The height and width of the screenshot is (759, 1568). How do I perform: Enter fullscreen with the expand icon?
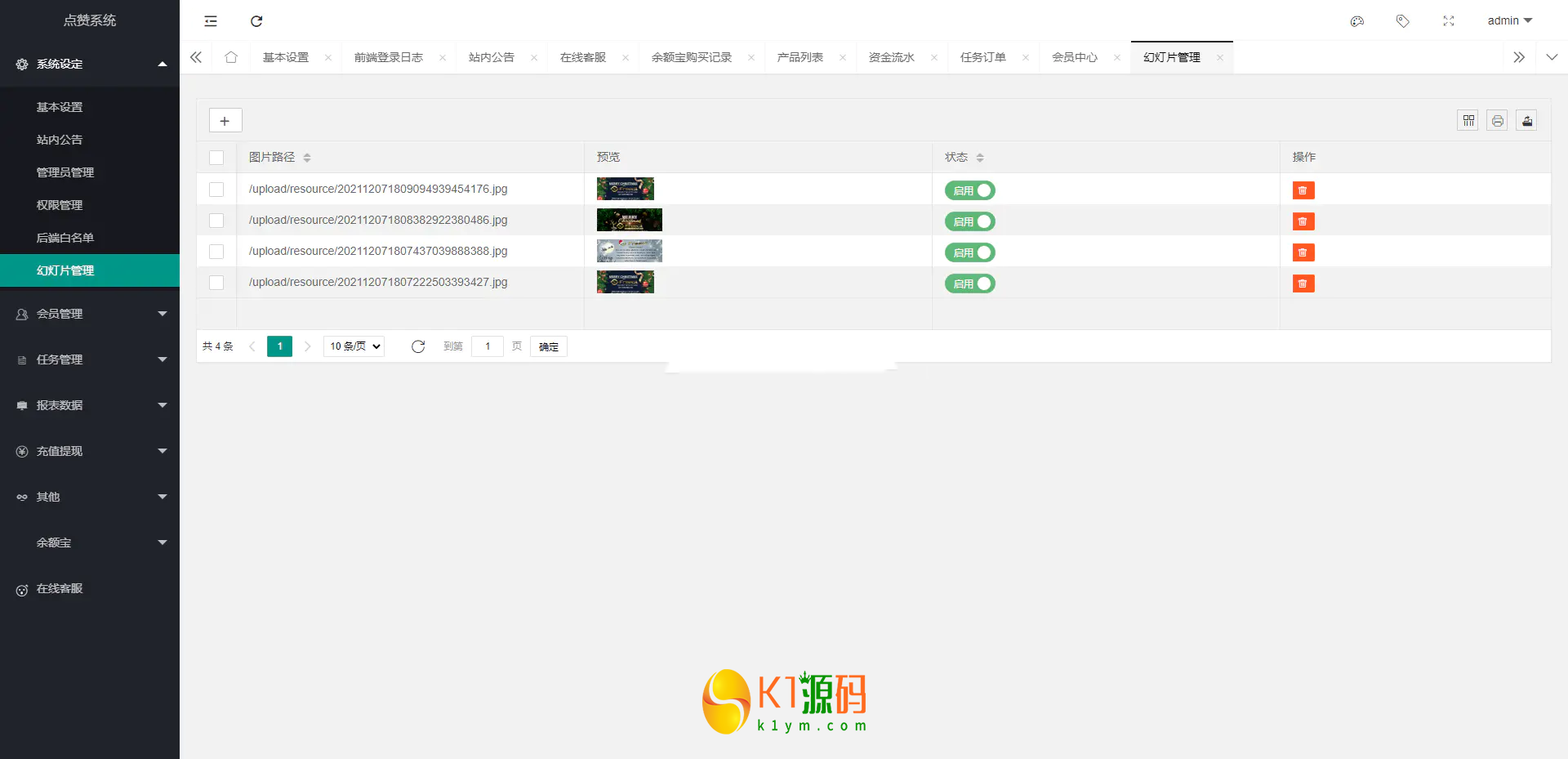coord(1449,21)
